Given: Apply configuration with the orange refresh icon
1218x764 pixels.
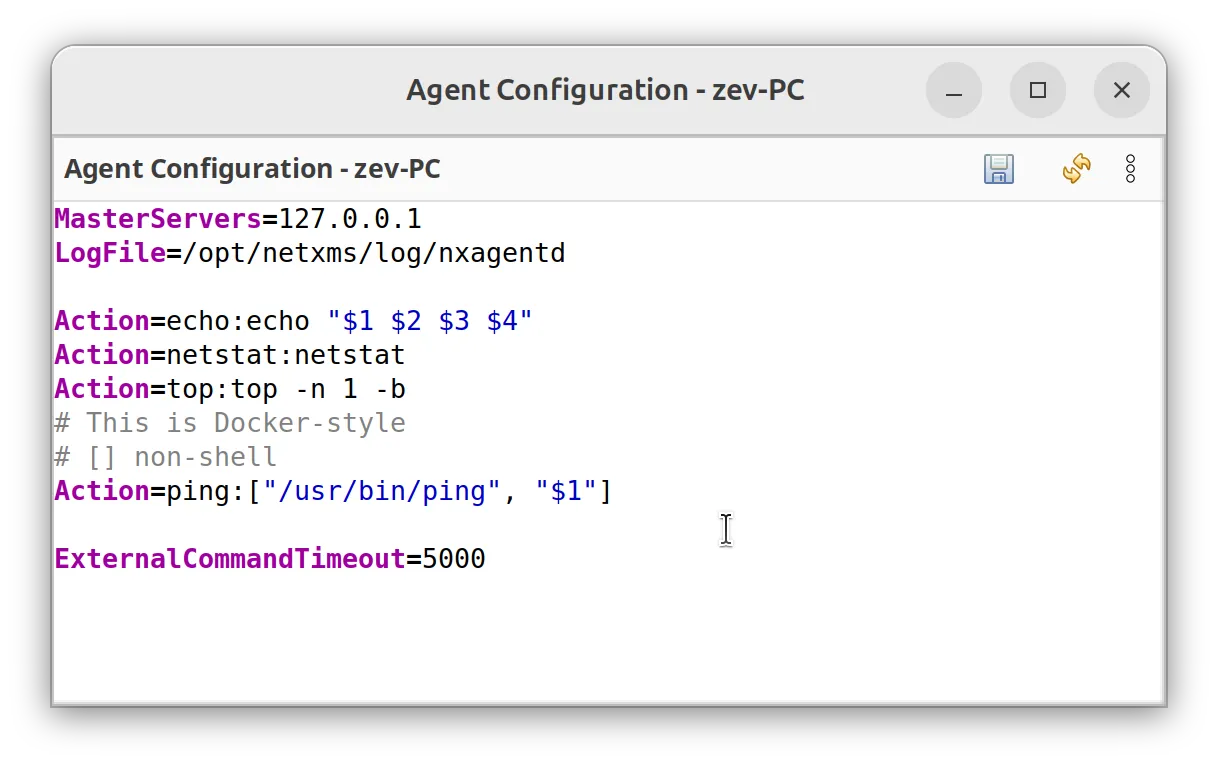Looking at the screenshot, I should pyautogui.click(x=1076, y=169).
